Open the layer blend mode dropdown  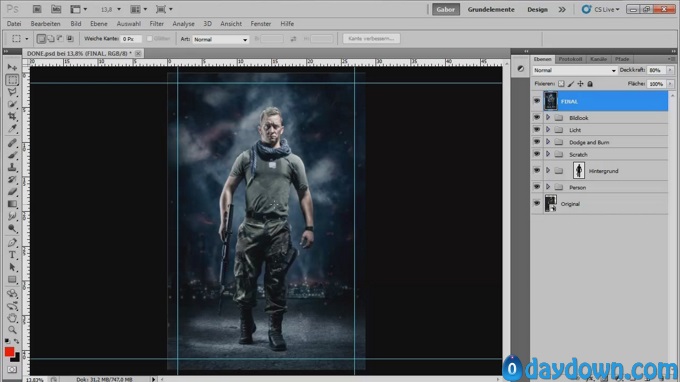(x=574, y=70)
